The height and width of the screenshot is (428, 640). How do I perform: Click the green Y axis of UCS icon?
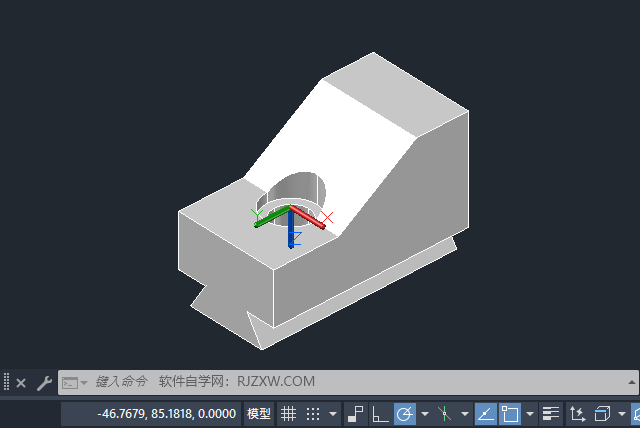pyautogui.click(x=271, y=217)
